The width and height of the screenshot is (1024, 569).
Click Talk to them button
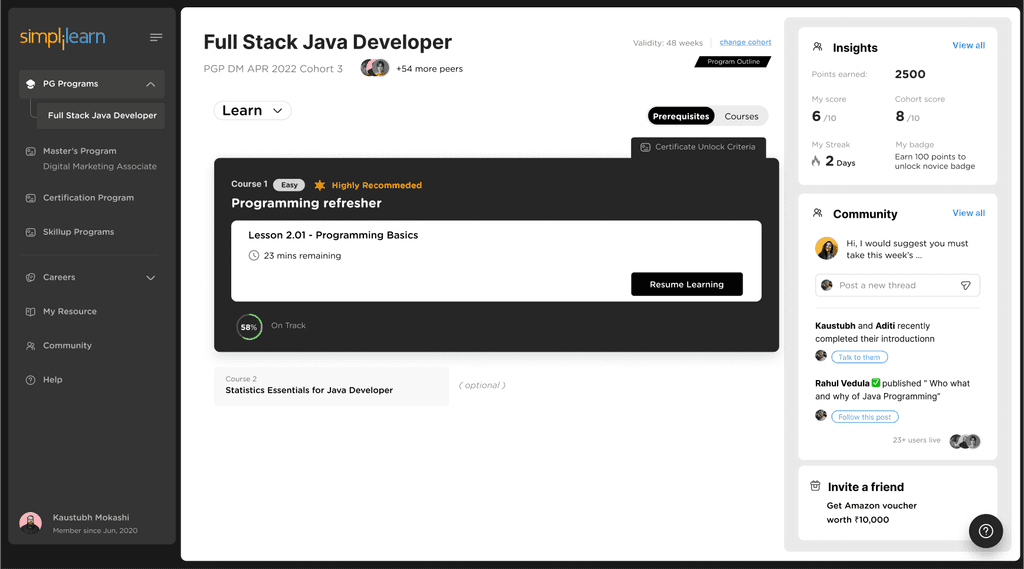tap(859, 357)
